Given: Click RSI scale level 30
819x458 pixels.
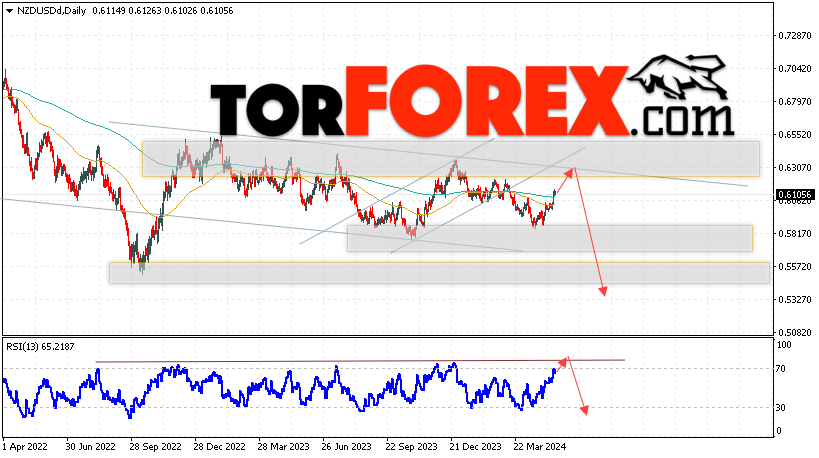Looking at the screenshot, I should [780, 407].
